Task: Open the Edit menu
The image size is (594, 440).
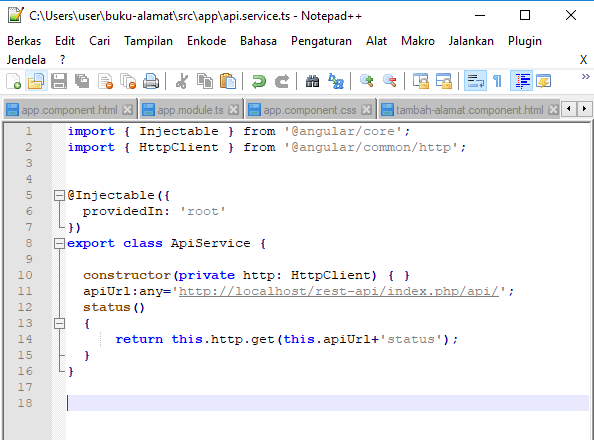Action: (65, 41)
